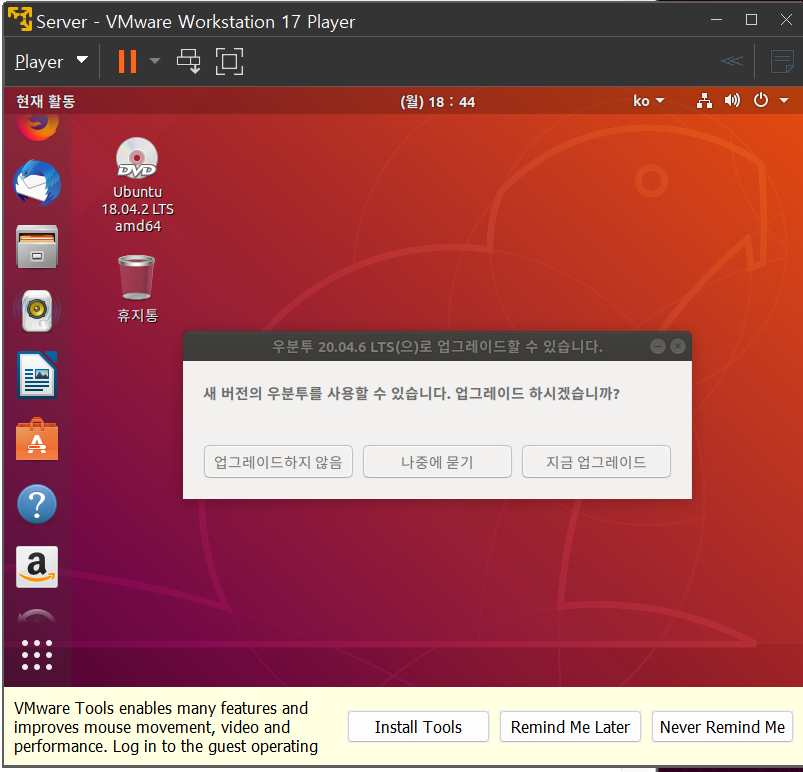Click Never Remind Me button
This screenshot has width=803, height=772.
(722, 726)
